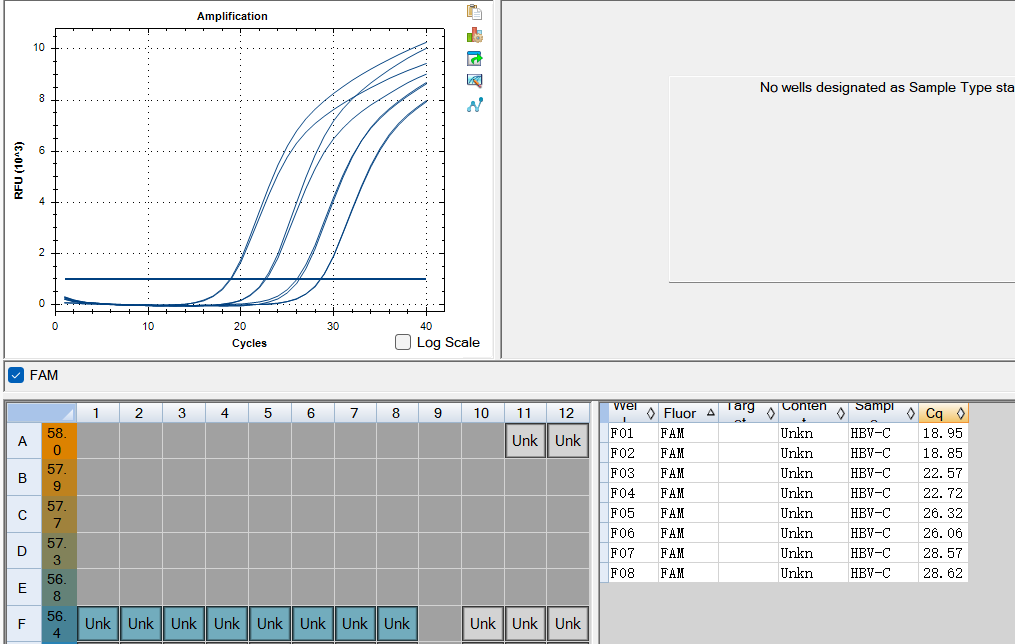1015x644 pixels.
Task: Click the F01 well cell in the table
Action: (x=632, y=433)
